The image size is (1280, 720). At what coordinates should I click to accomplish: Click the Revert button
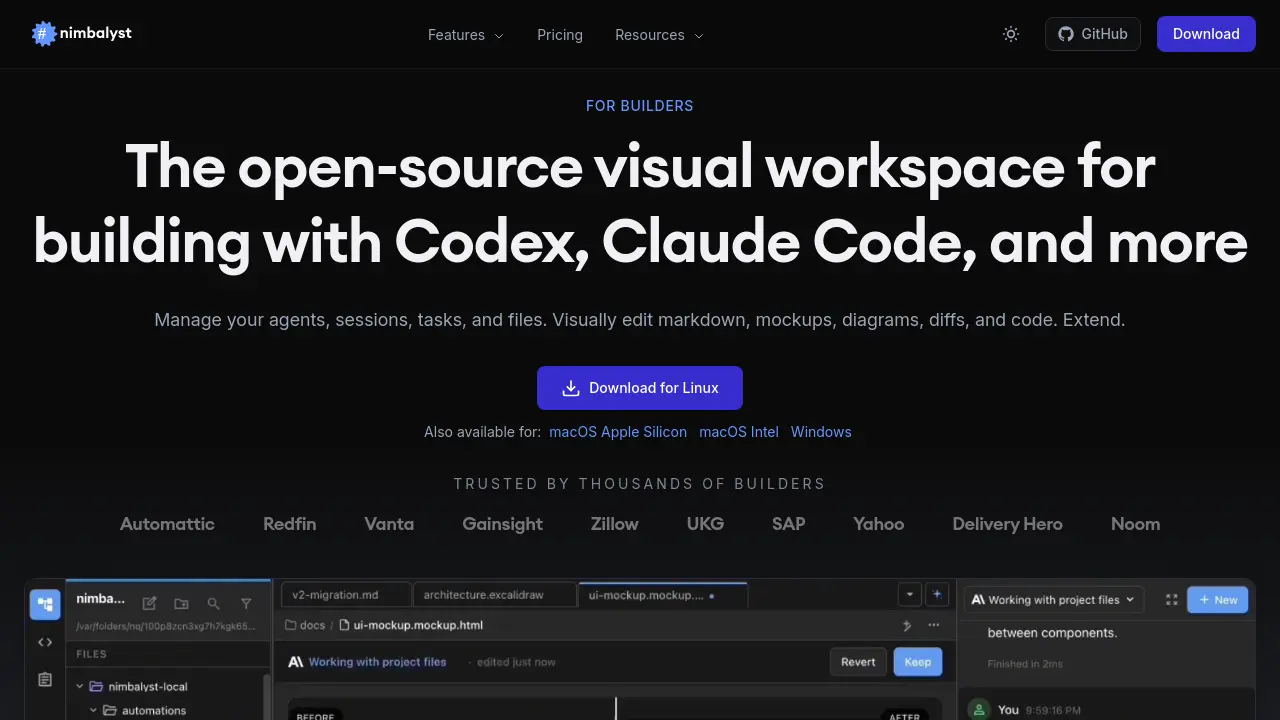pyautogui.click(x=858, y=662)
